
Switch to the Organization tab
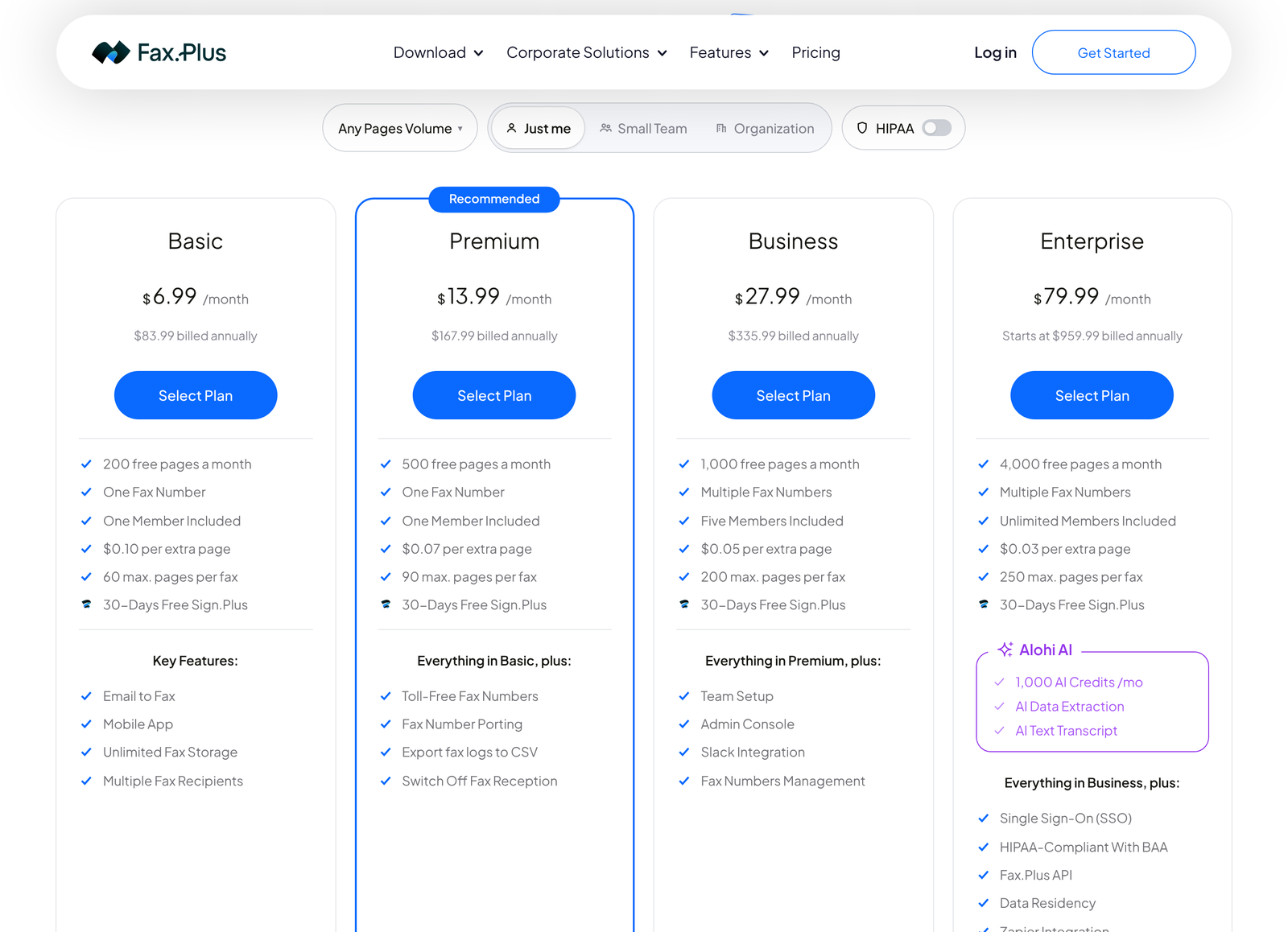pyautogui.click(x=765, y=128)
